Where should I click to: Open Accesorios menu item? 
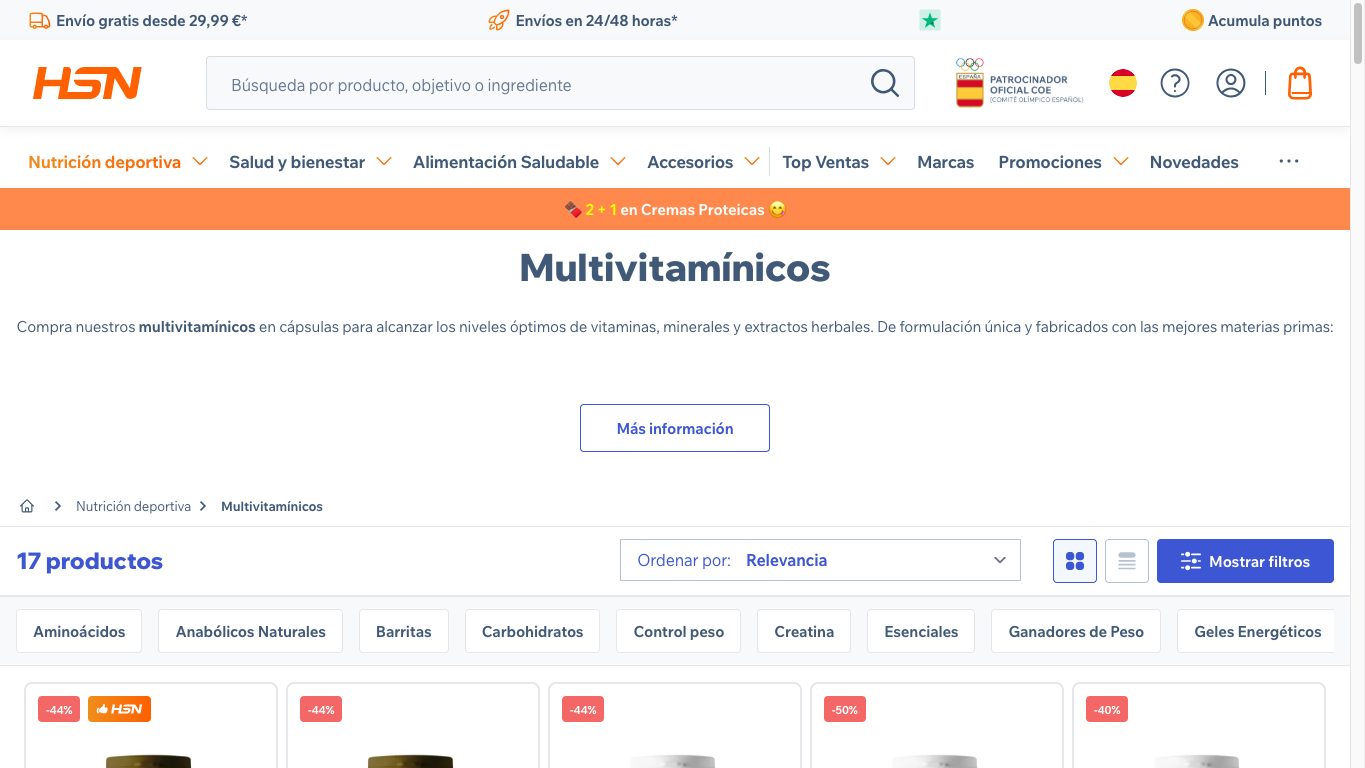pos(690,162)
